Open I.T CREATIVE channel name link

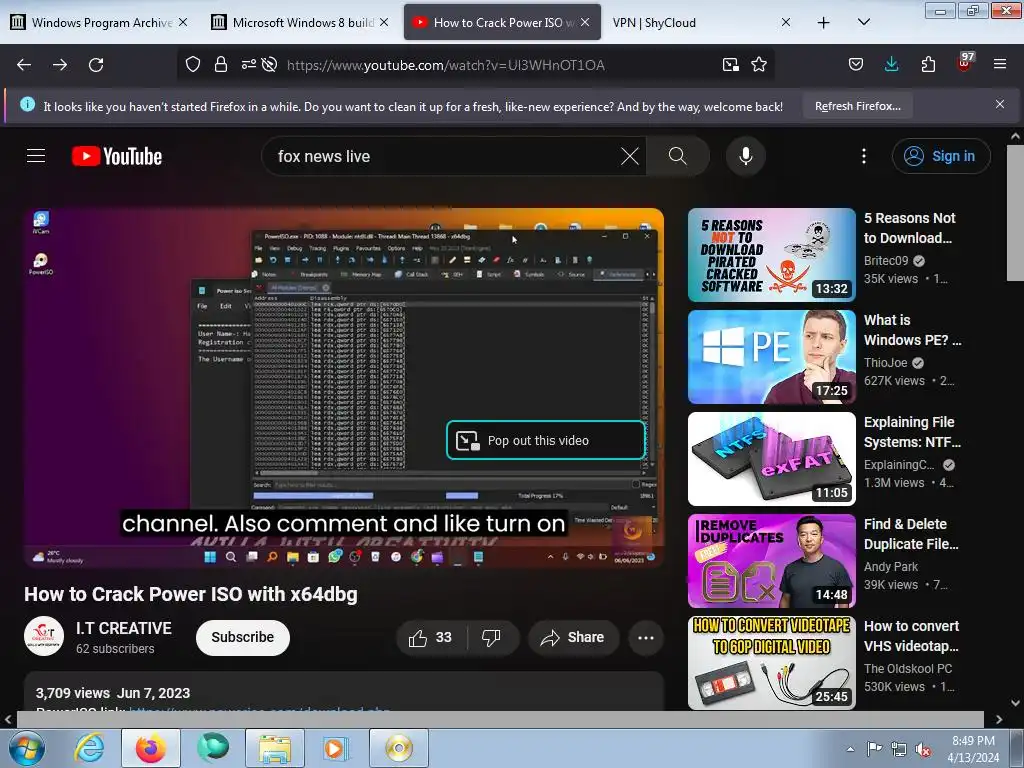pyautogui.click(x=123, y=628)
